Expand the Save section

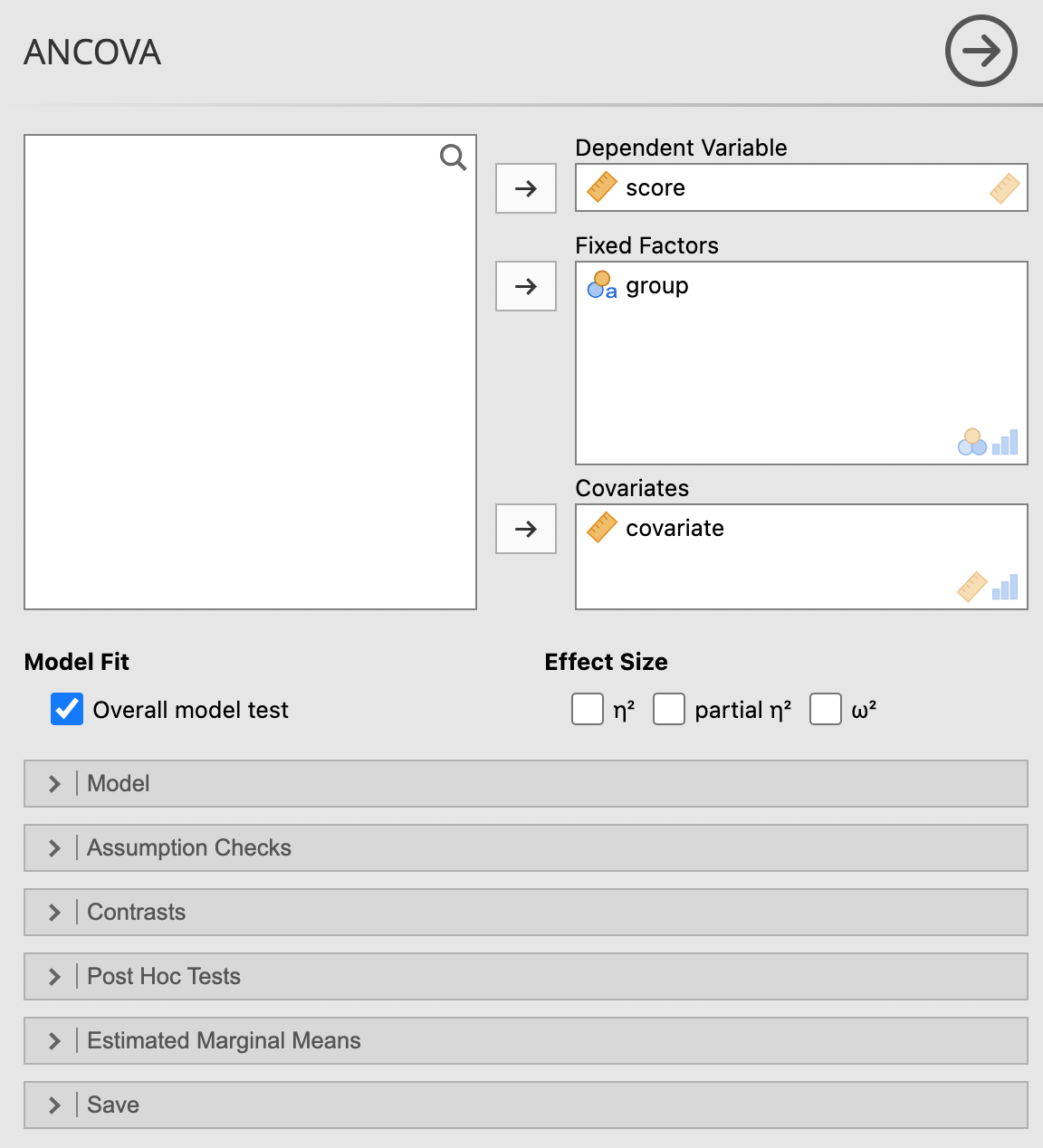pyautogui.click(x=525, y=1105)
